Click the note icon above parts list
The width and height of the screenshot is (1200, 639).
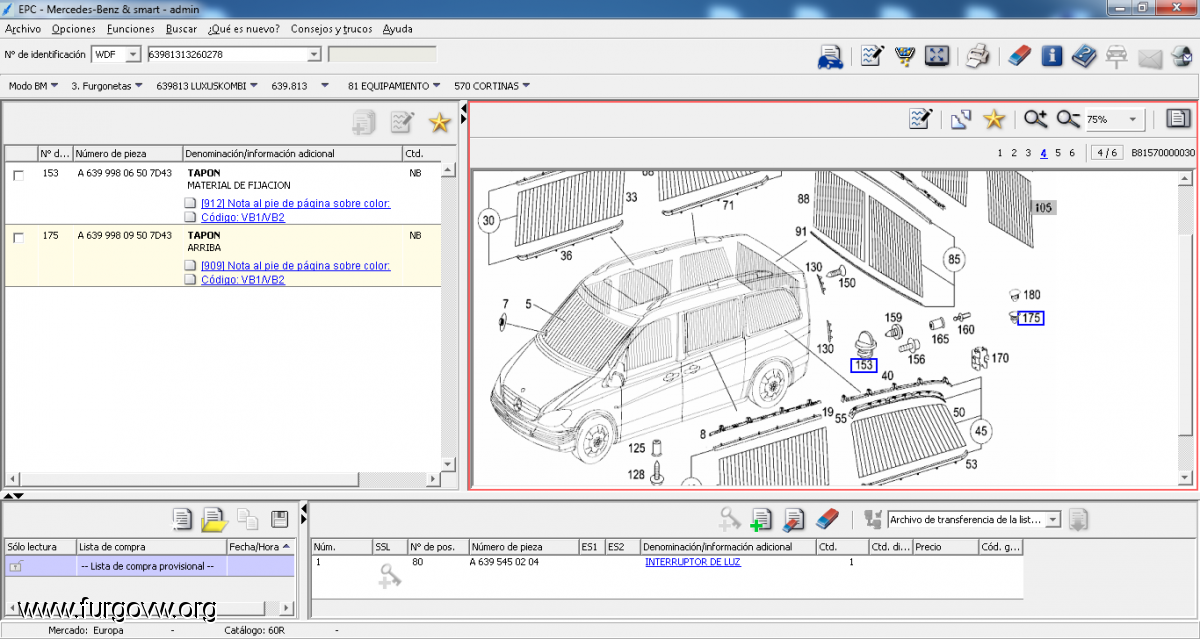tap(402, 122)
